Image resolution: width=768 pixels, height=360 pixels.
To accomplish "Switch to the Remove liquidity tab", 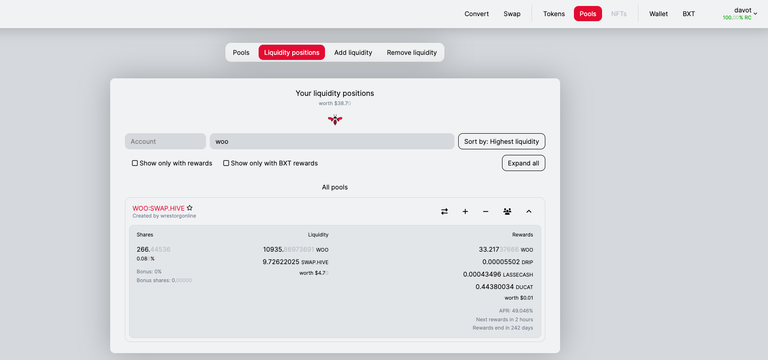I will [x=412, y=52].
